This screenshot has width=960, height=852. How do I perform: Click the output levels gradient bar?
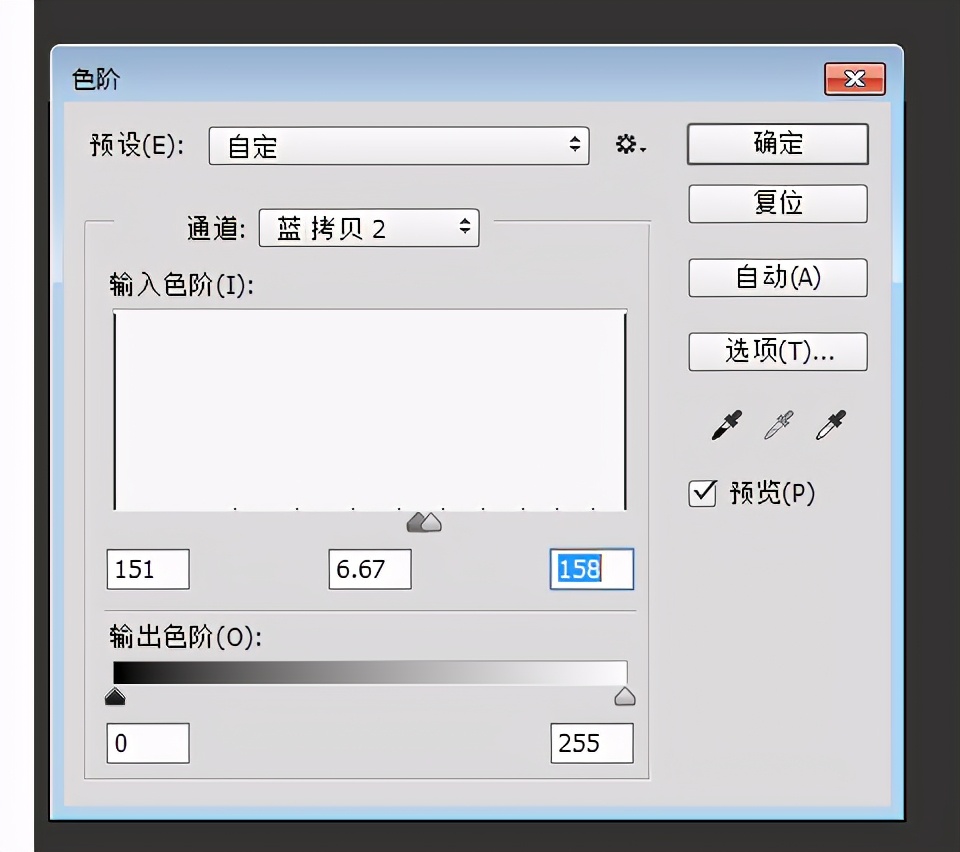coord(369,671)
